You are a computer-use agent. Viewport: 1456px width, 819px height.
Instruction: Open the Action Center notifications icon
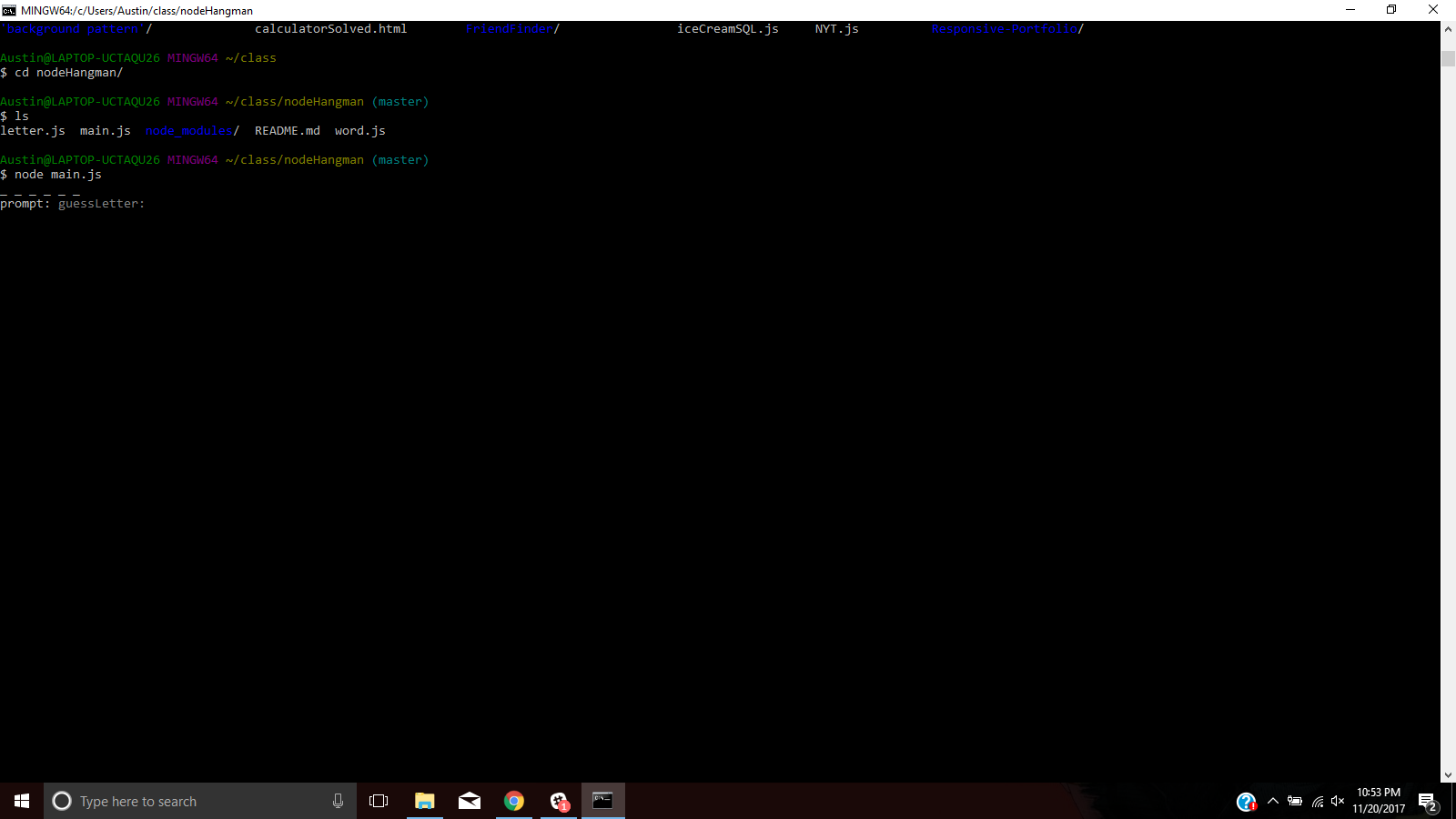point(1427,802)
